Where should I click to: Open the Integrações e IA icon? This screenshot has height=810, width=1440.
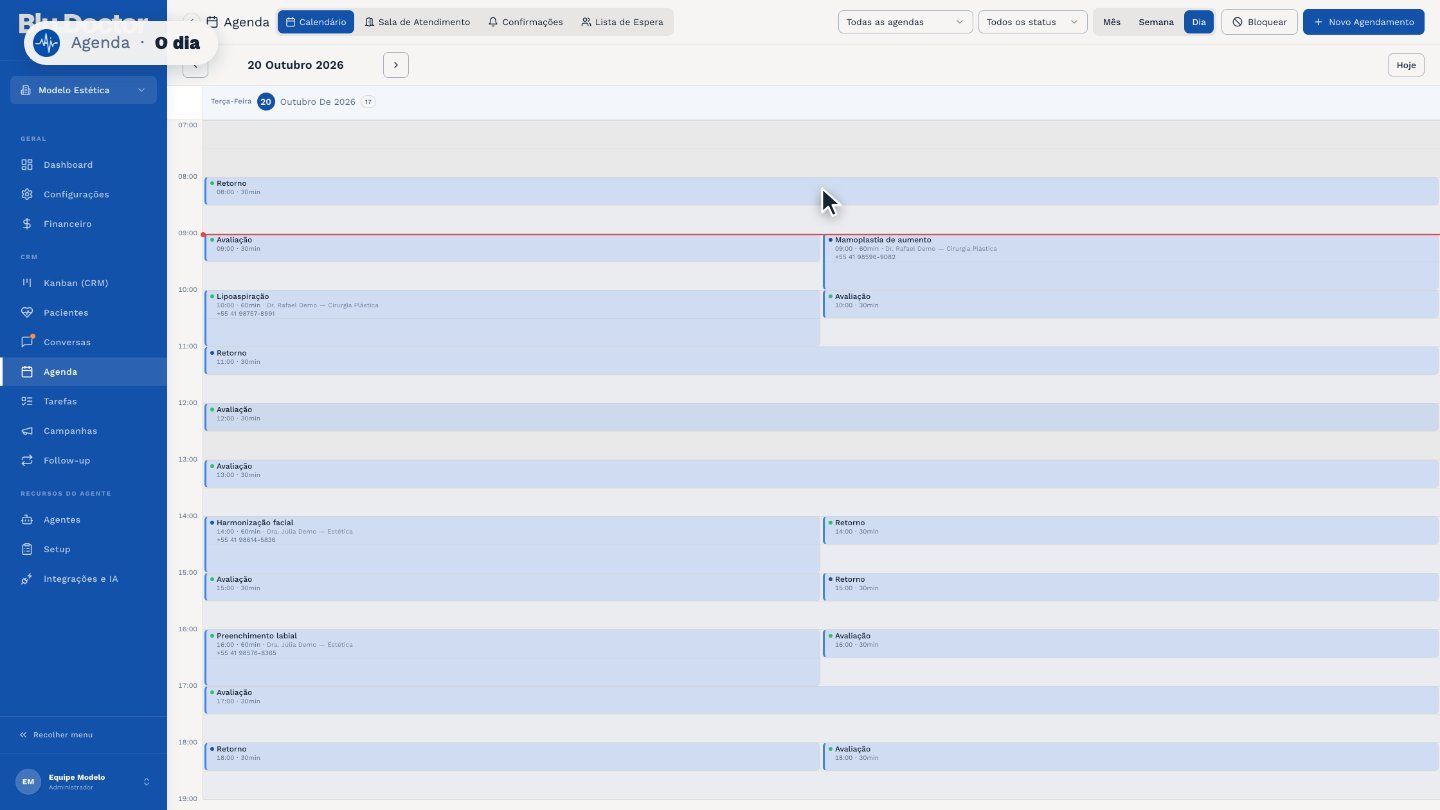(x=27, y=579)
